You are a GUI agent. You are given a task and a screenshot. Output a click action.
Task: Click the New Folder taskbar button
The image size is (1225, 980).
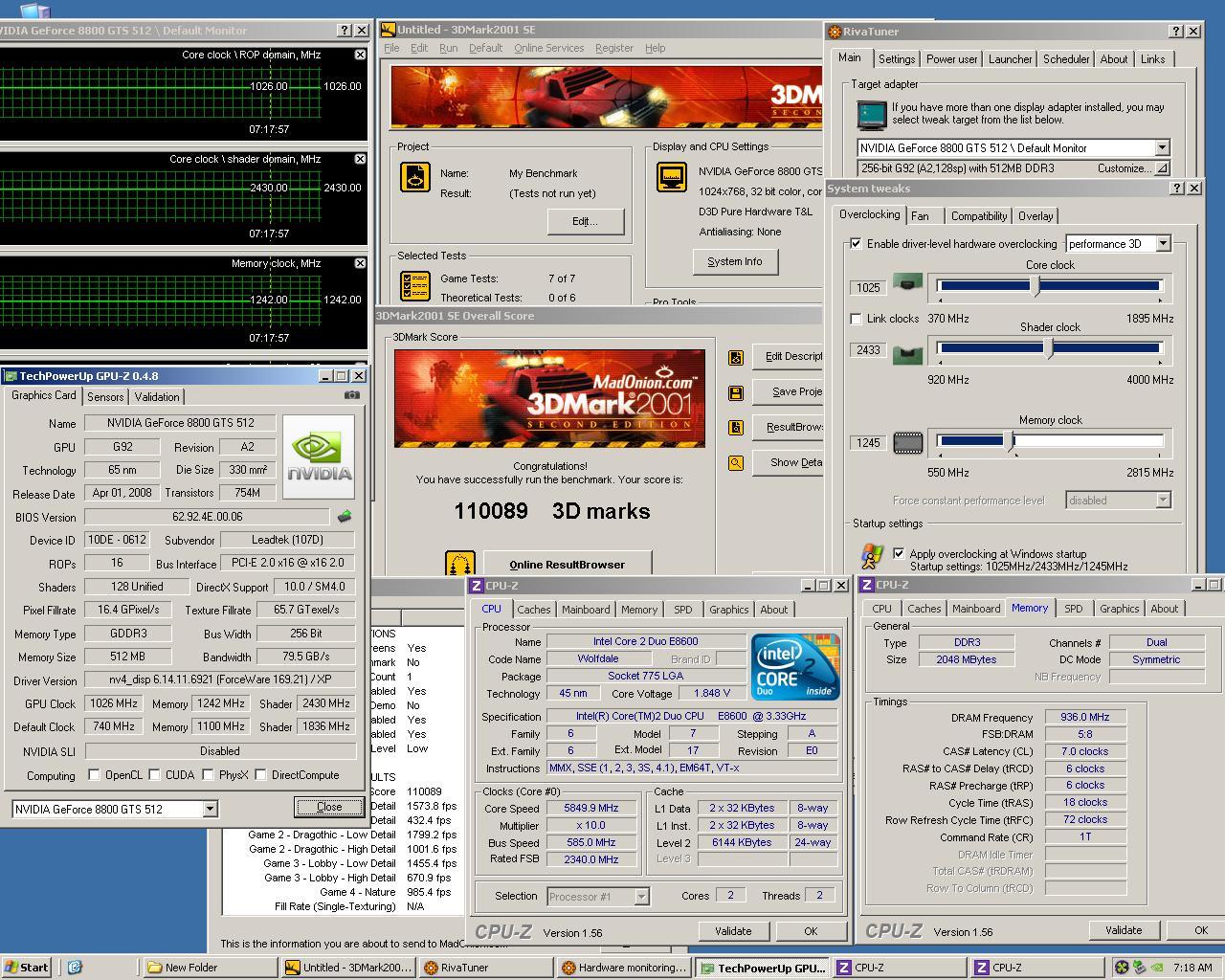[x=211, y=968]
